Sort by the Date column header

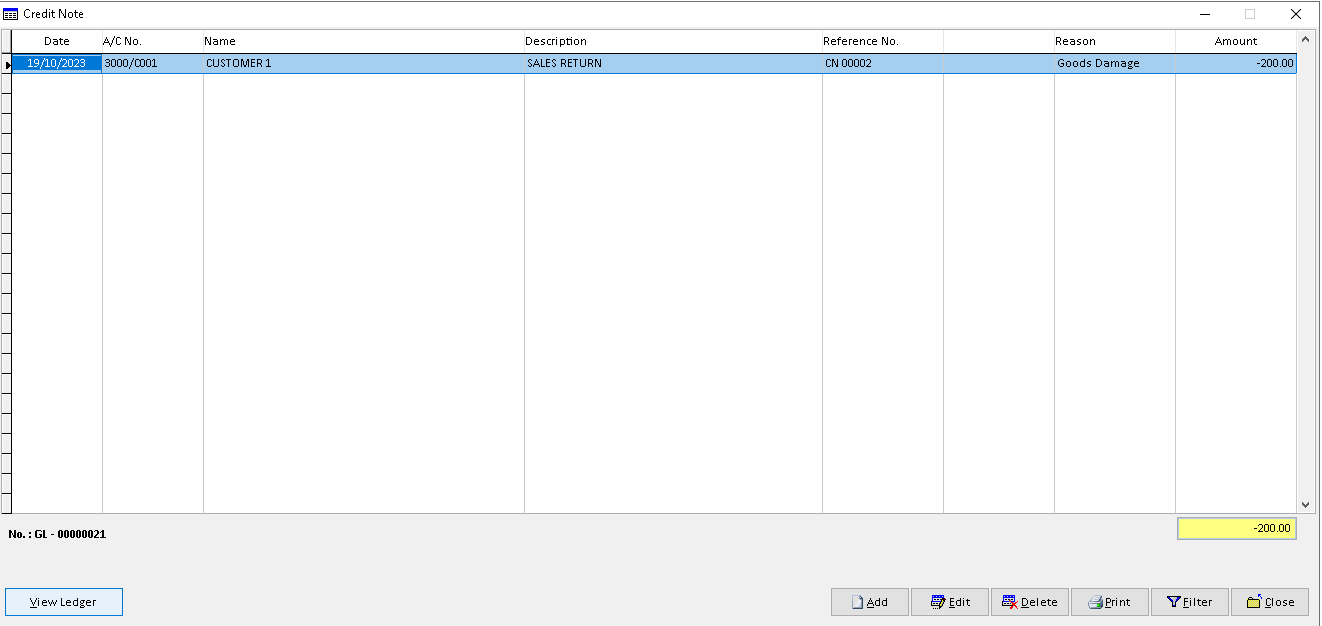pos(57,41)
